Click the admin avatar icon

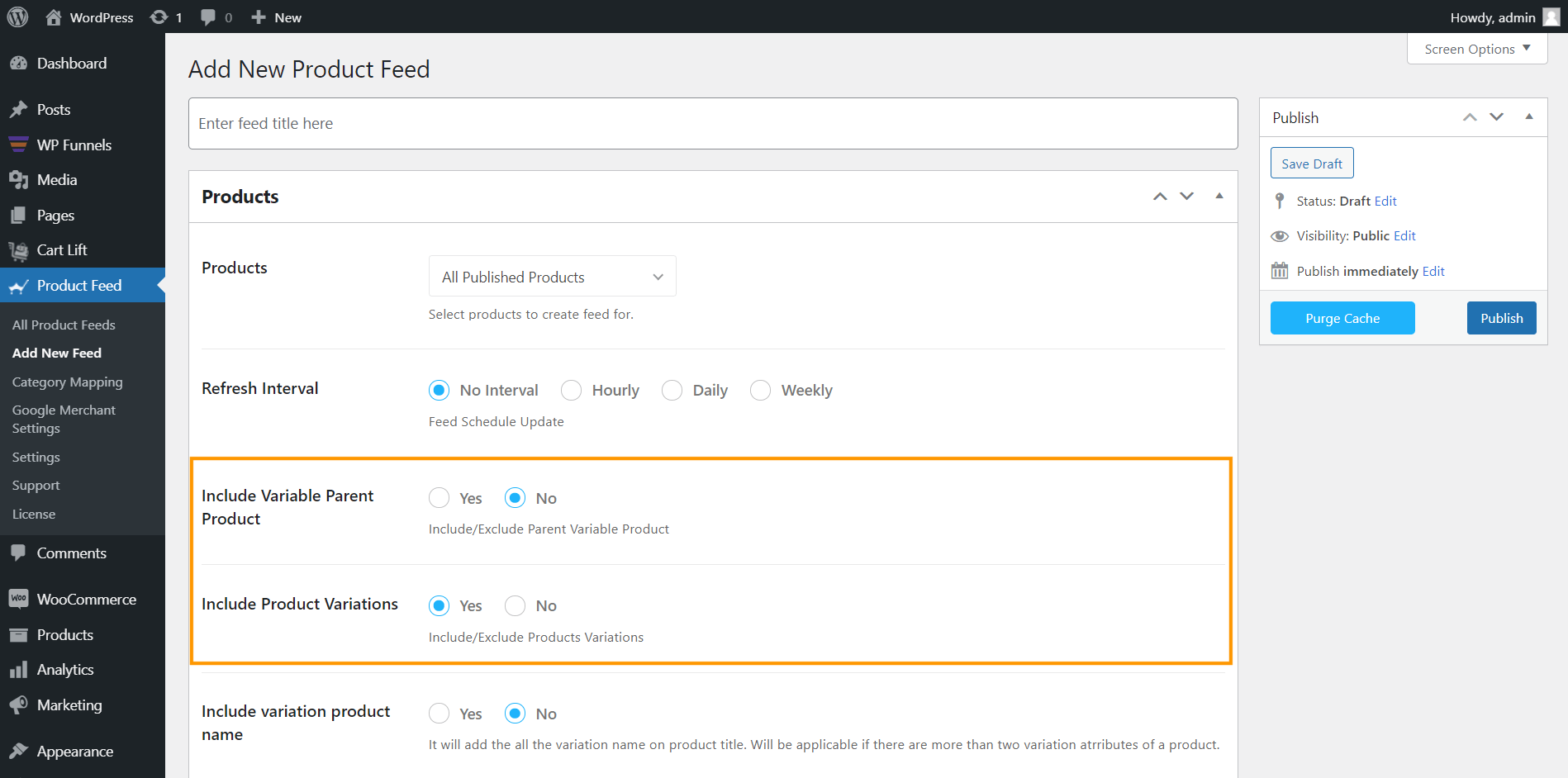pyautogui.click(x=1551, y=17)
